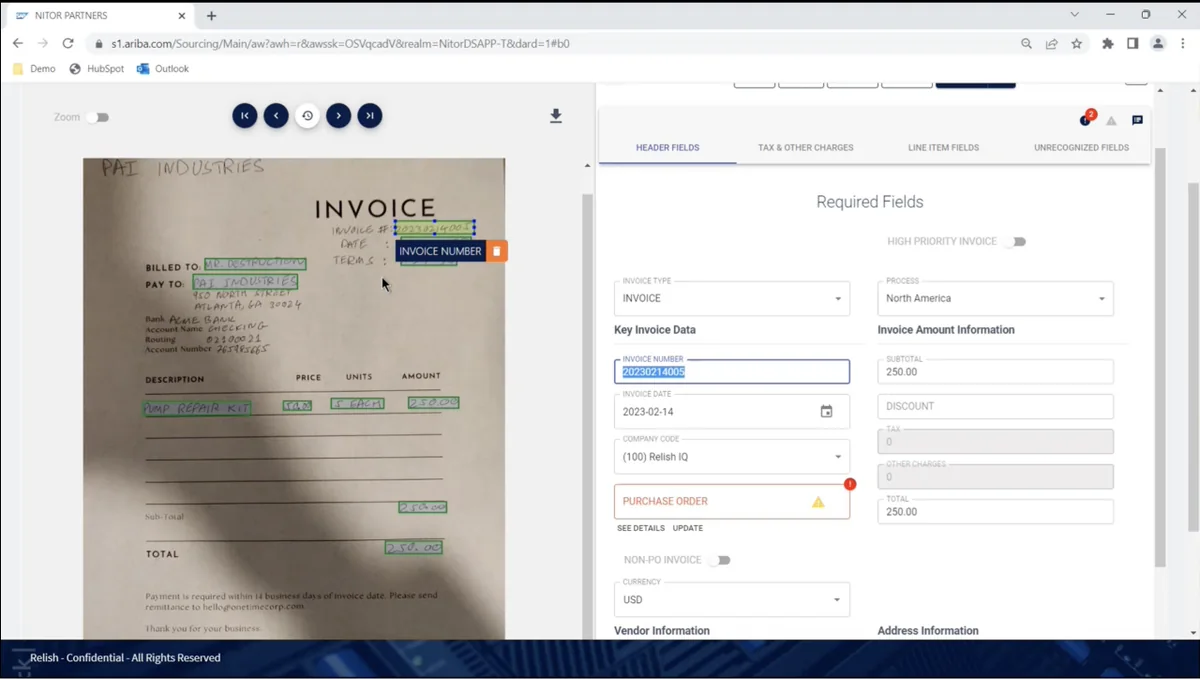Go to previous document page
Viewport: 1200px width, 679px height.
[276, 116]
